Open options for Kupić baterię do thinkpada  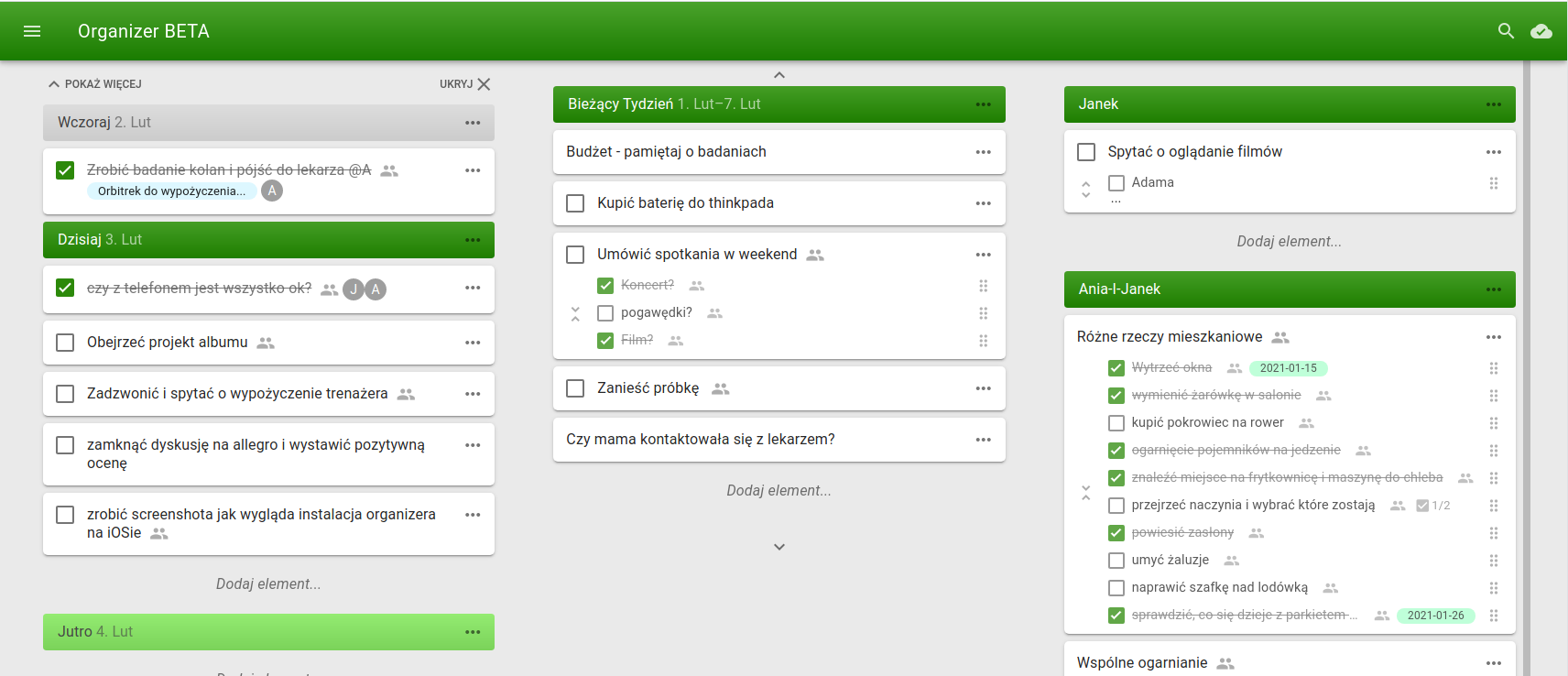(x=983, y=203)
